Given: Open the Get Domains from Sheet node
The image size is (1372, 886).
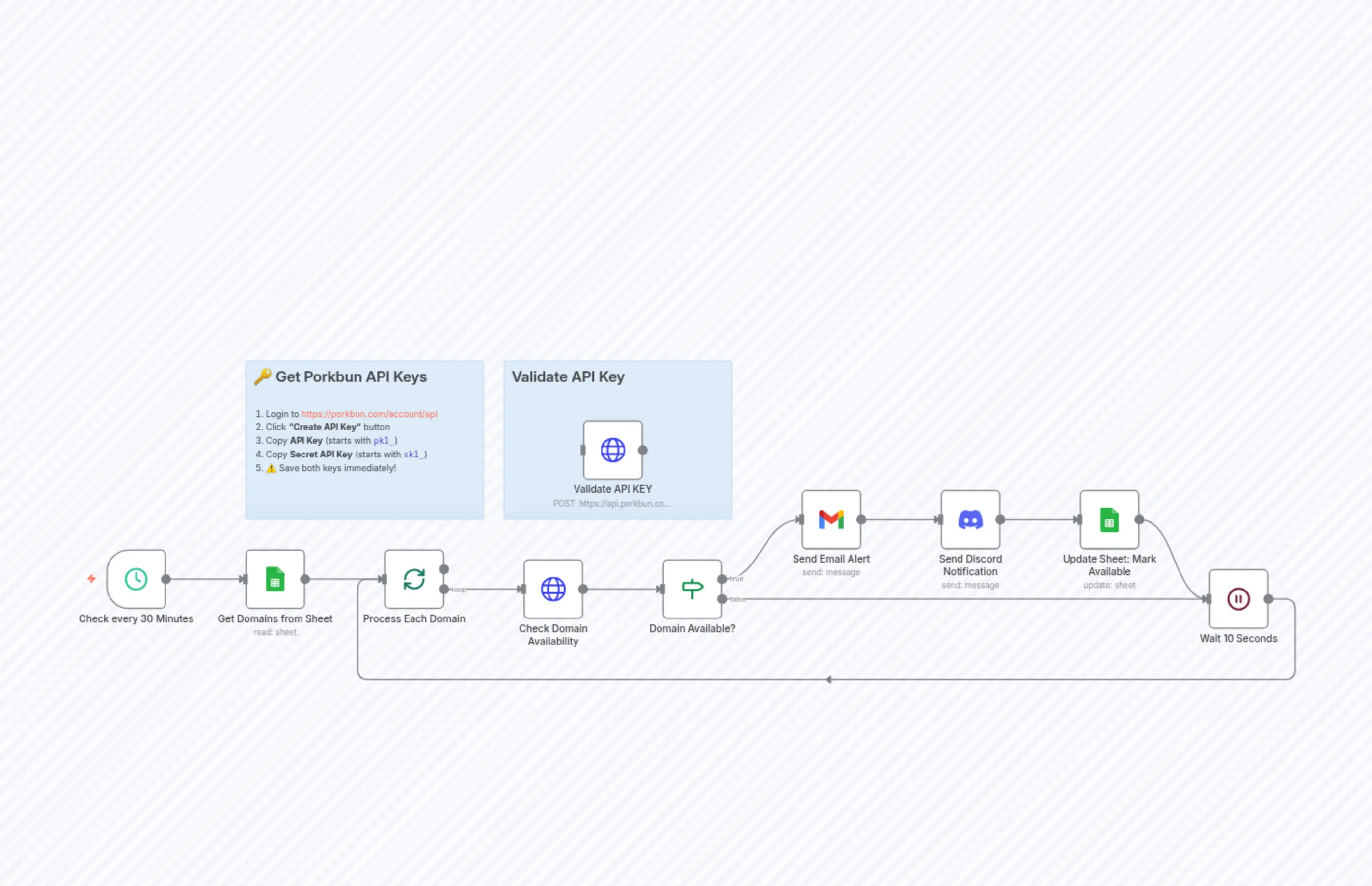Looking at the screenshot, I should (275, 581).
